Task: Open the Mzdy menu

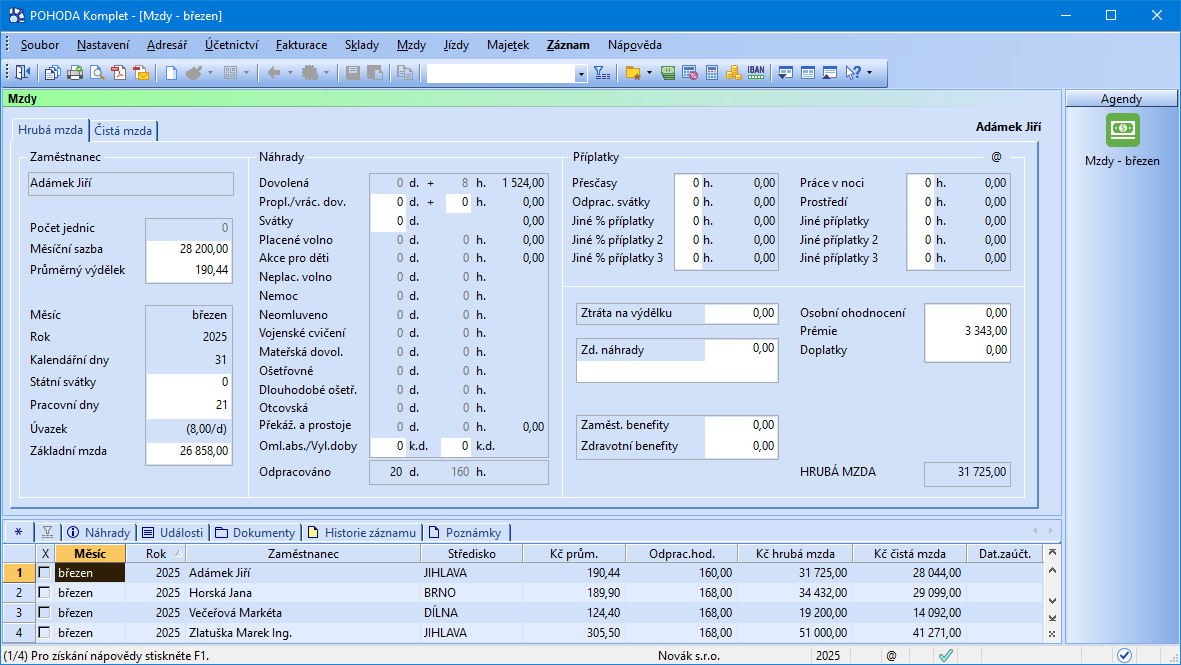Action: point(411,45)
